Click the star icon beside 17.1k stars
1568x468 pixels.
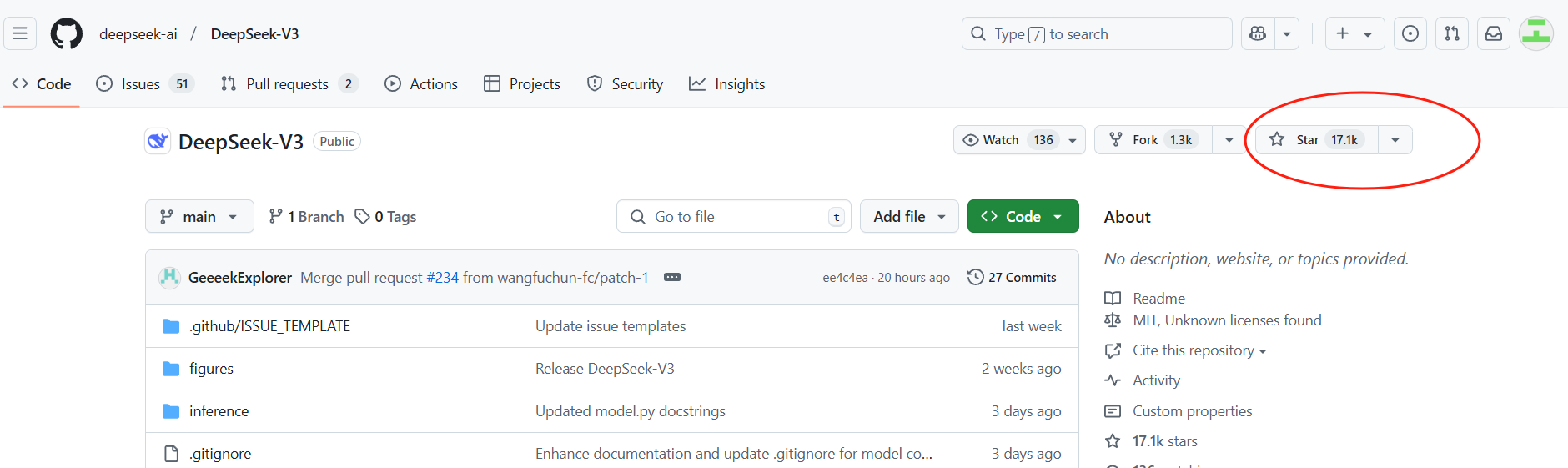click(1113, 441)
